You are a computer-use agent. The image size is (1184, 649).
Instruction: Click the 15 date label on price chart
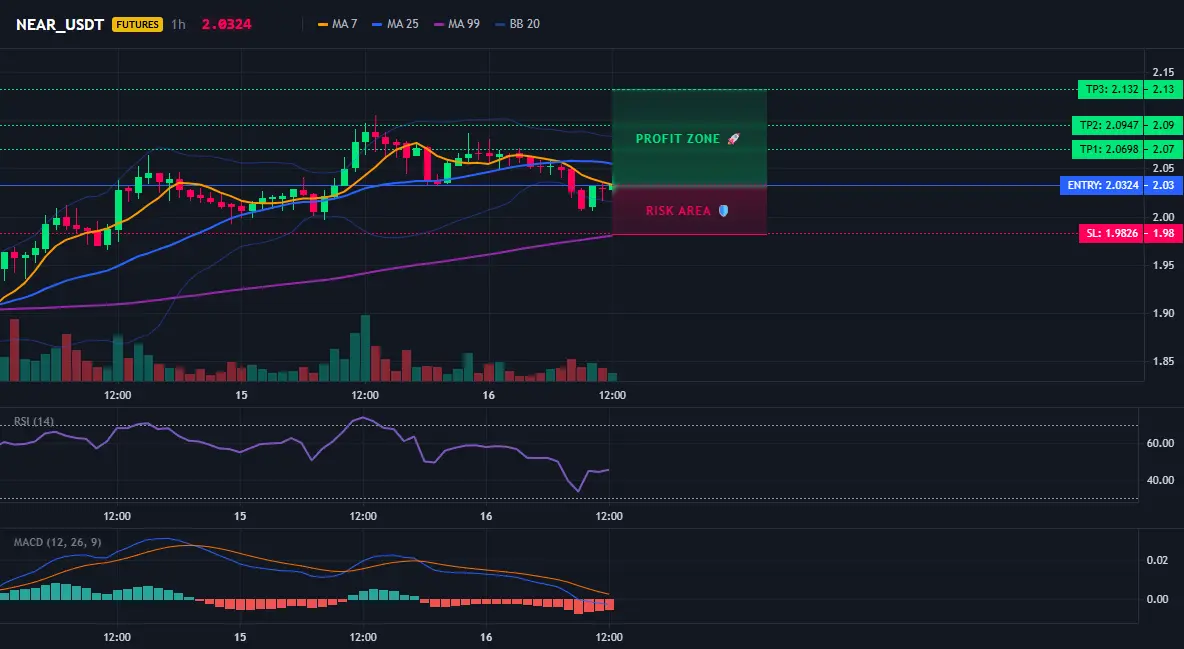coord(241,395)
